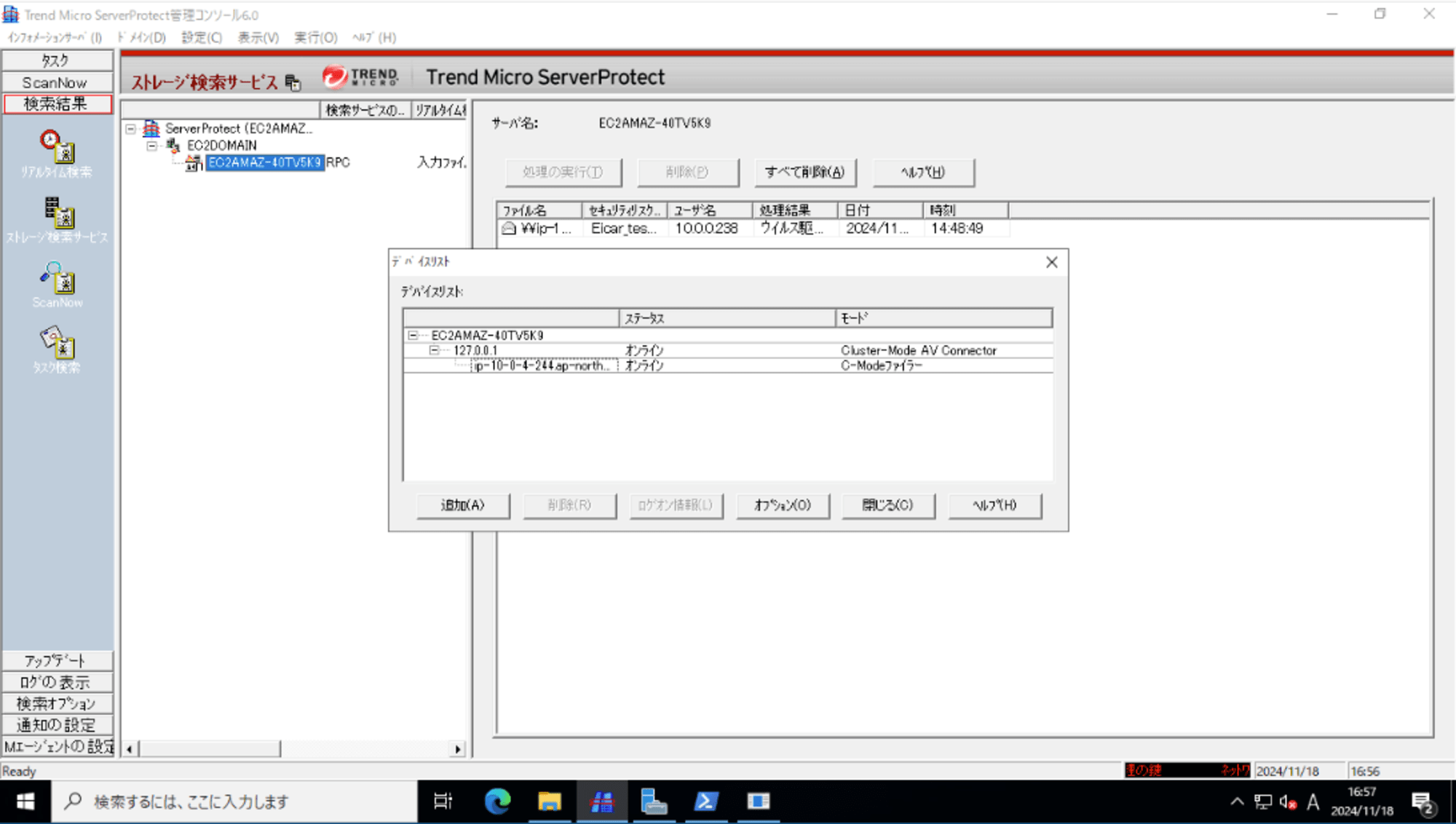
Task: Sort results by ファイル名 column
Action: 539,210
